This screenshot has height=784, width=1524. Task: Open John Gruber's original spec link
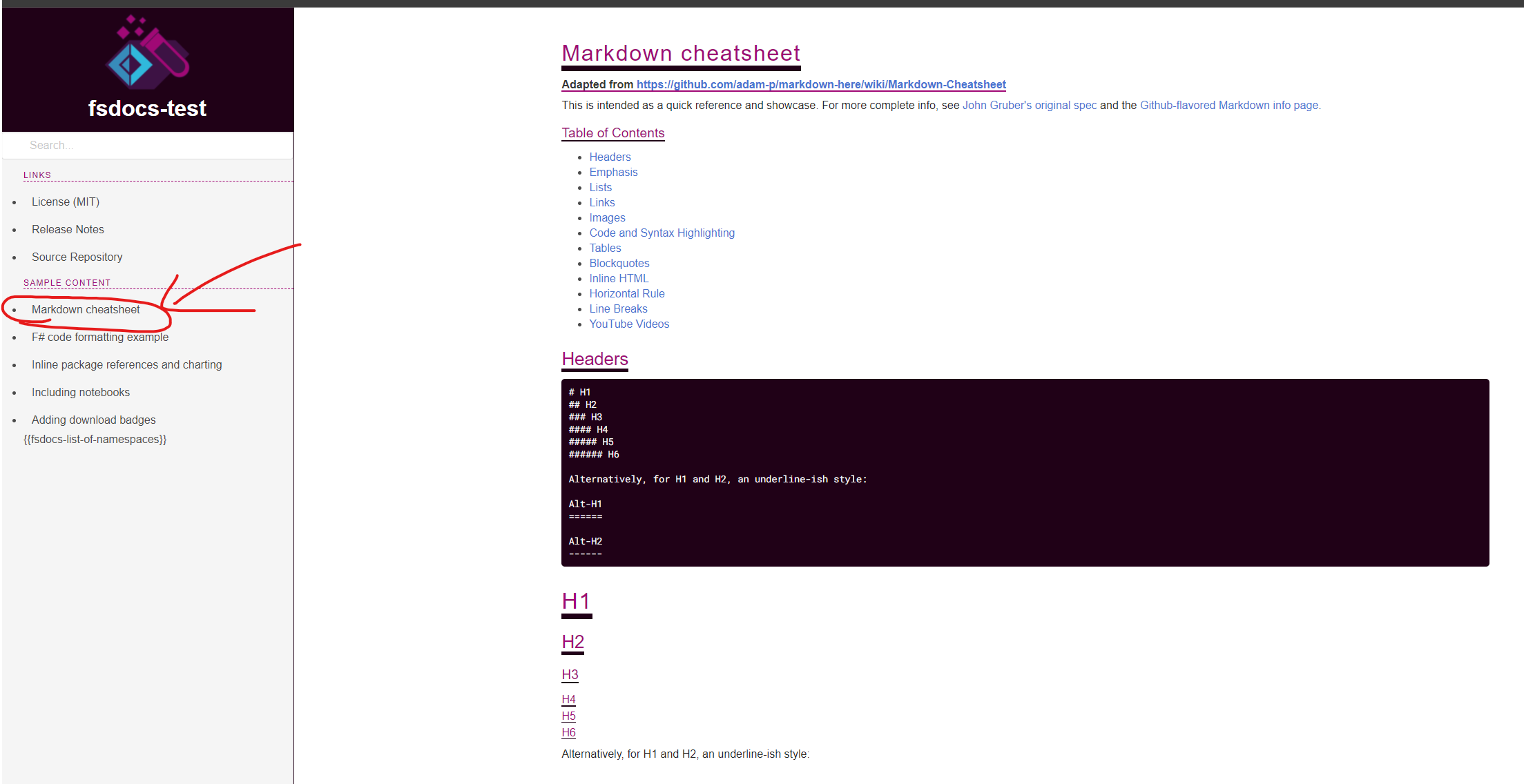(x=1030, y=105)
